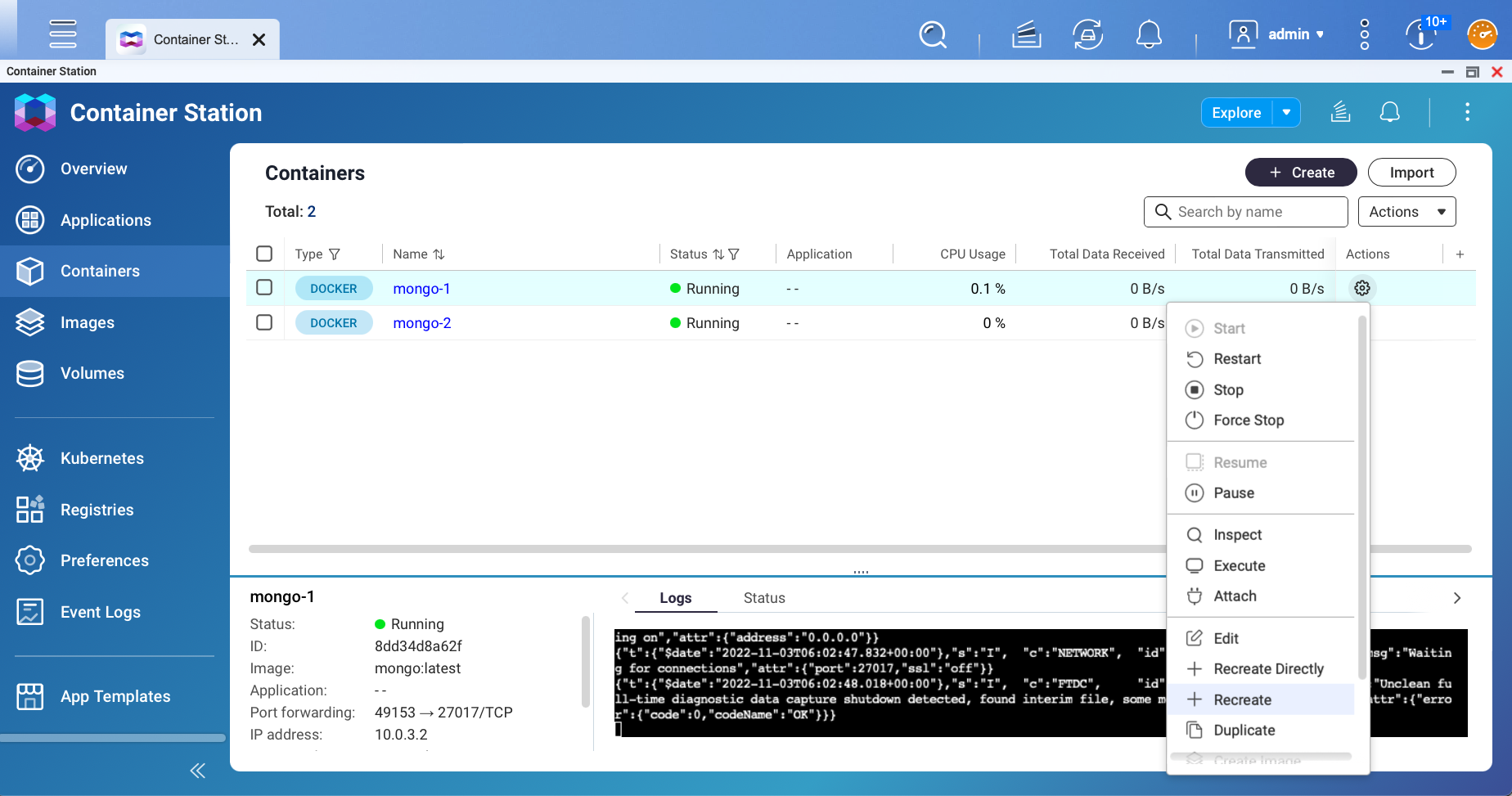This screenshot has height=796, width=1512.
Task: Open the Volumes sidebar icon
Action: (x=30, y=373)
